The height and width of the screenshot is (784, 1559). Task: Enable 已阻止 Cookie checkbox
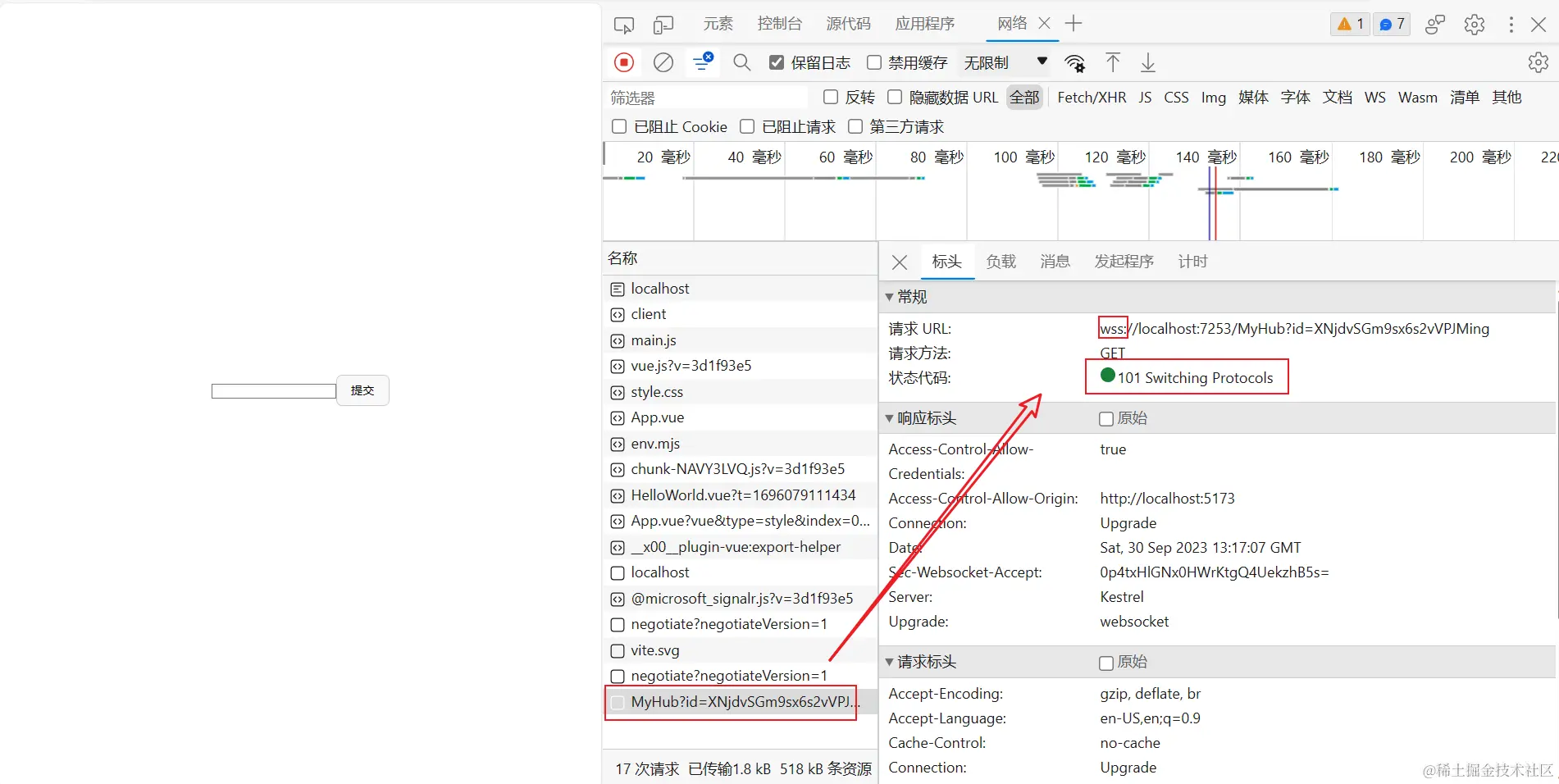click(619, 126)
